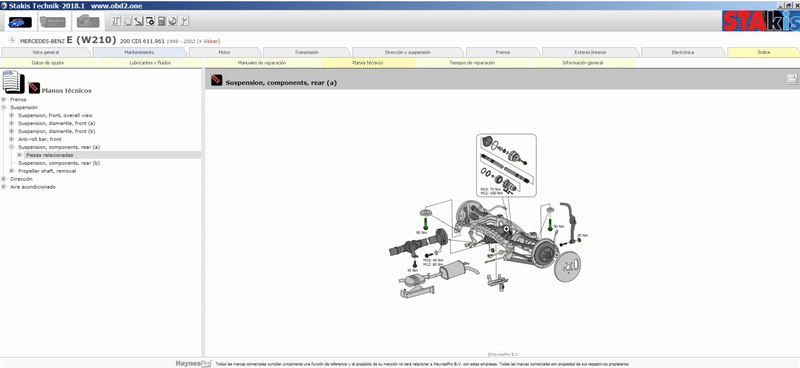Select Suspension, components, rear (a) item
The height and width of the screenshot is (368, 800).
coord(59,147)
